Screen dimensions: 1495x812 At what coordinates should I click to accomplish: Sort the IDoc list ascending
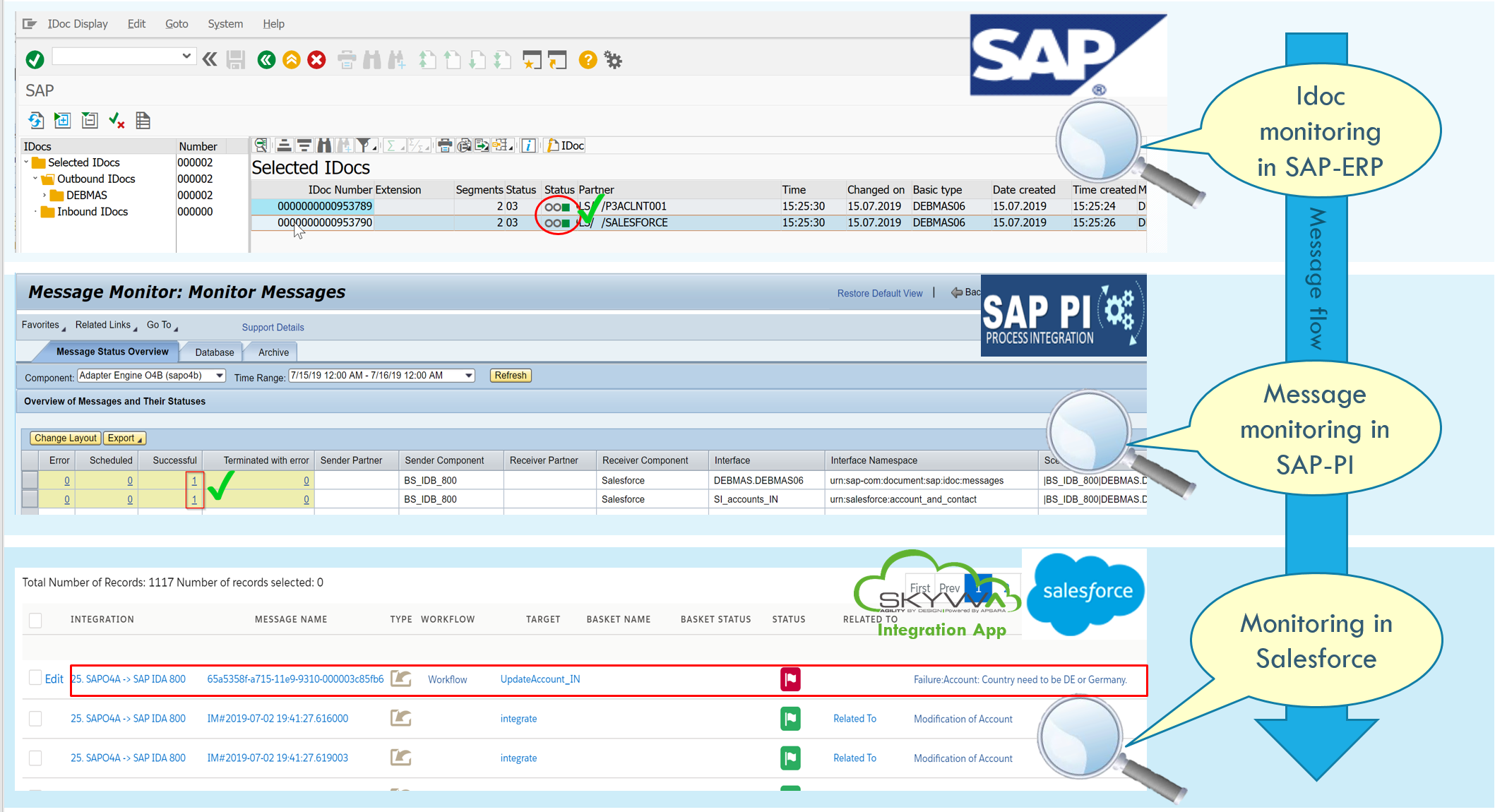pos(284,146)
